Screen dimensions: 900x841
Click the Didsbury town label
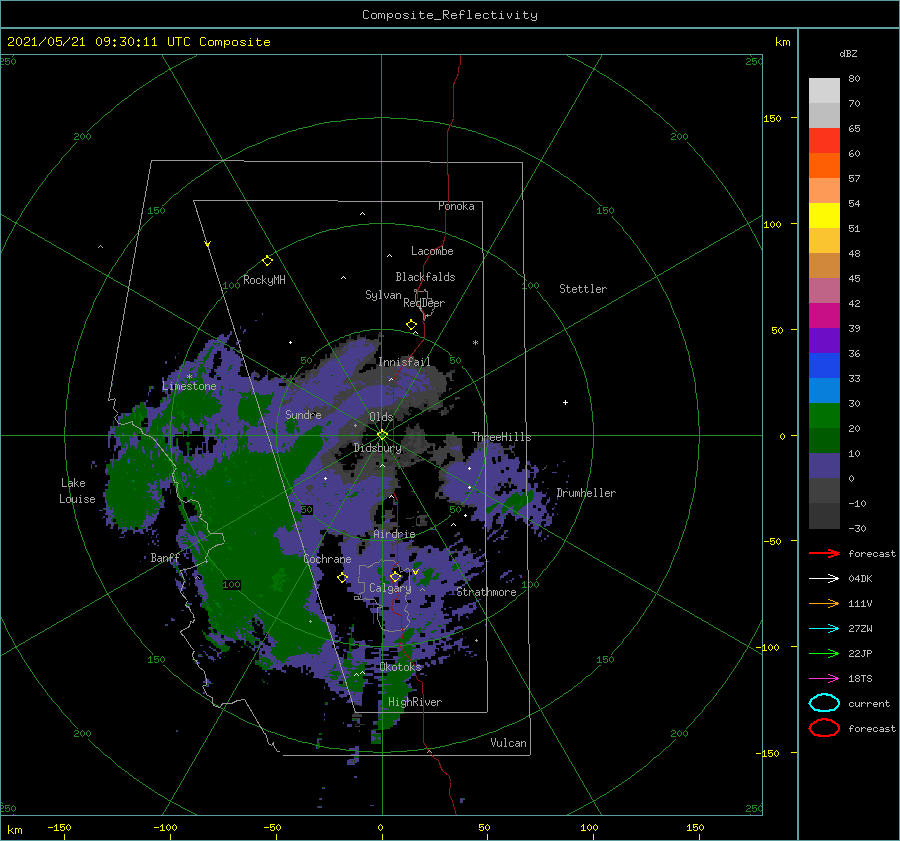[378, 448]
